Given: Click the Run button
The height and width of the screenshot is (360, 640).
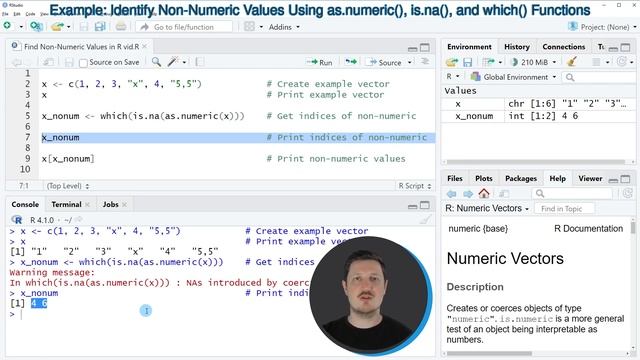Looking at the screenshot, I should coord(319,62).
